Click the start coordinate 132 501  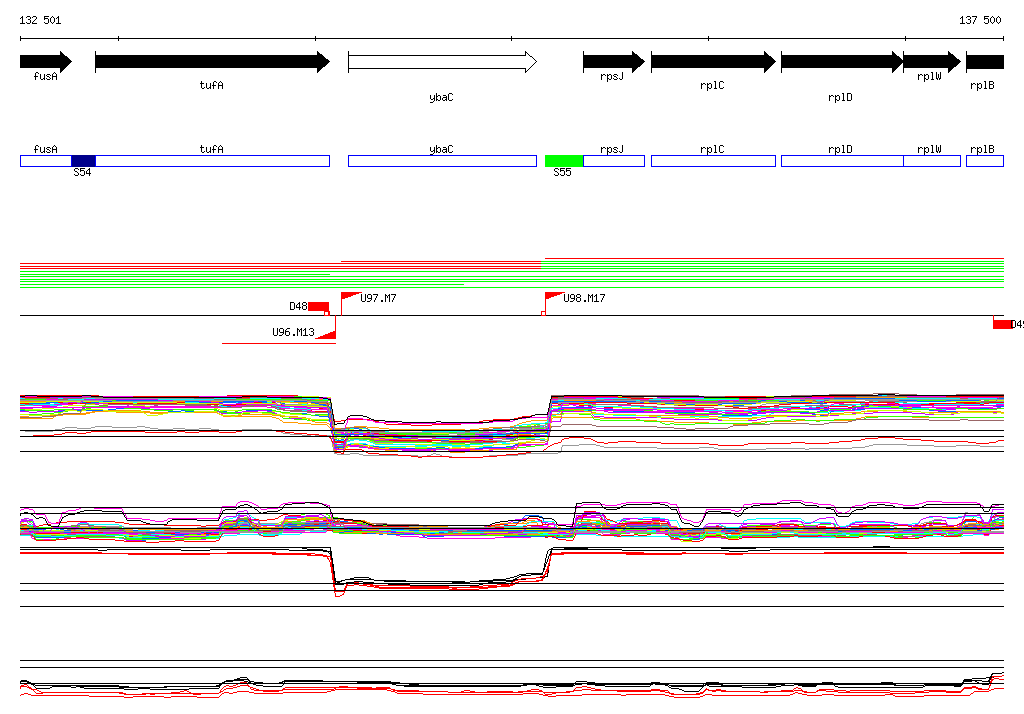coord(40,20)
